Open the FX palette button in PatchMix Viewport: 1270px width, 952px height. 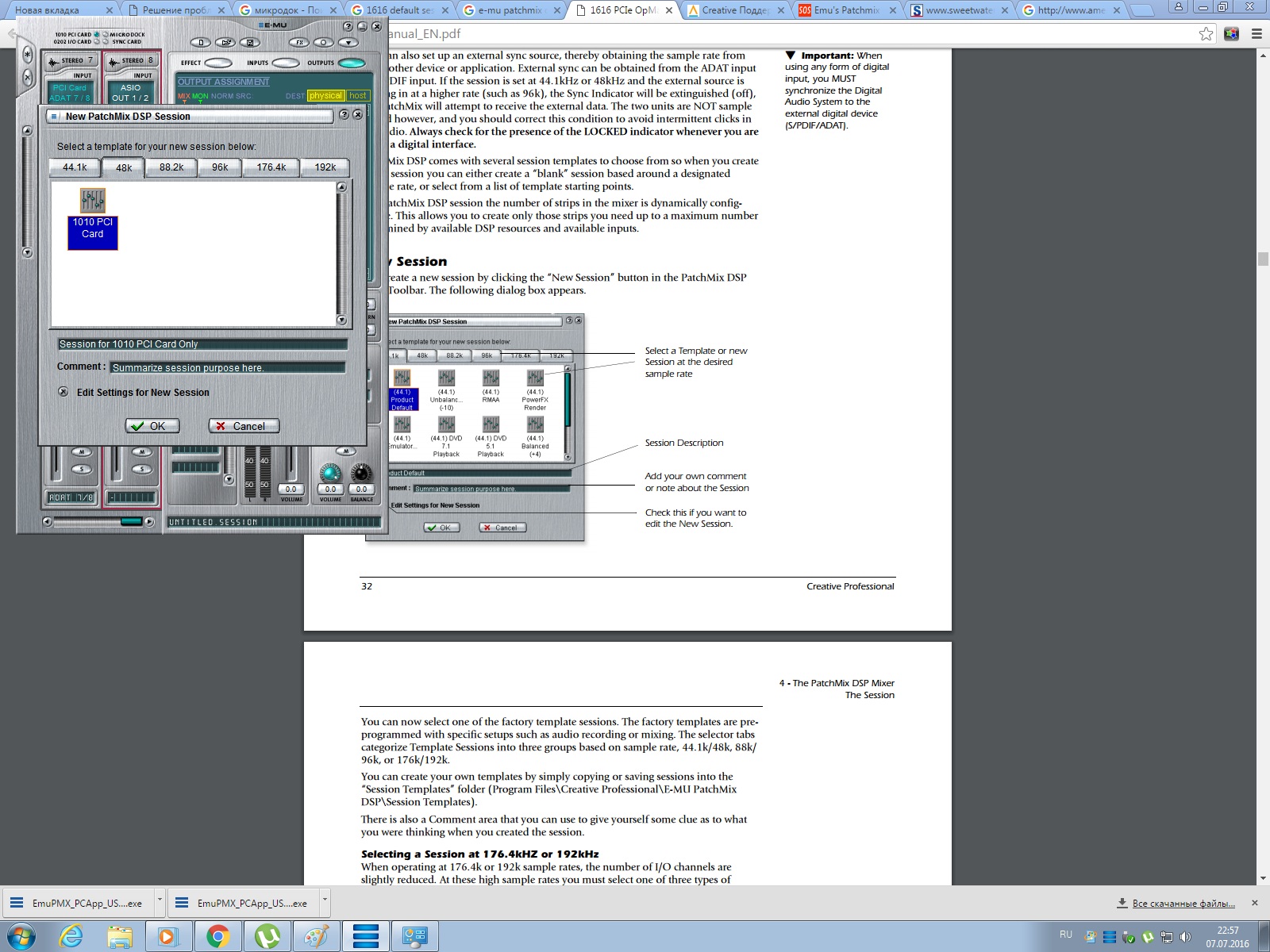(x=299, y=42)
